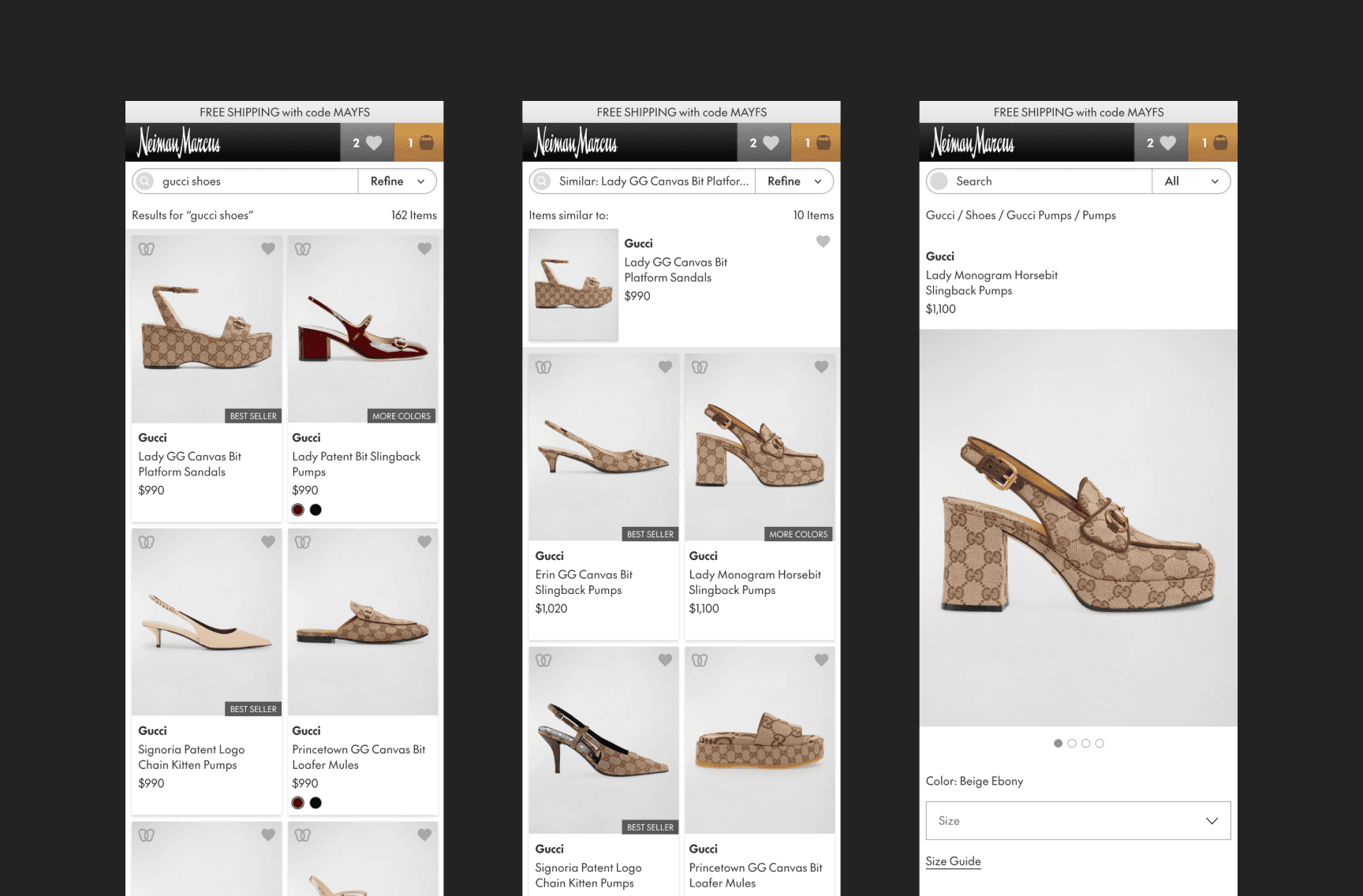
Task: Favorite Lady GG Canvas sandals card in search results
Action: tap(268, 249)
